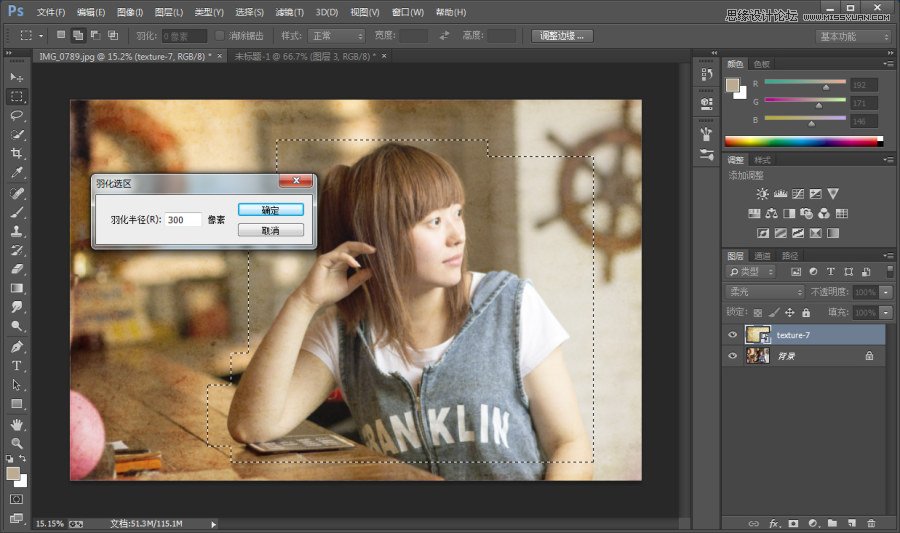Select the Eraser tool

coord(16,269)
